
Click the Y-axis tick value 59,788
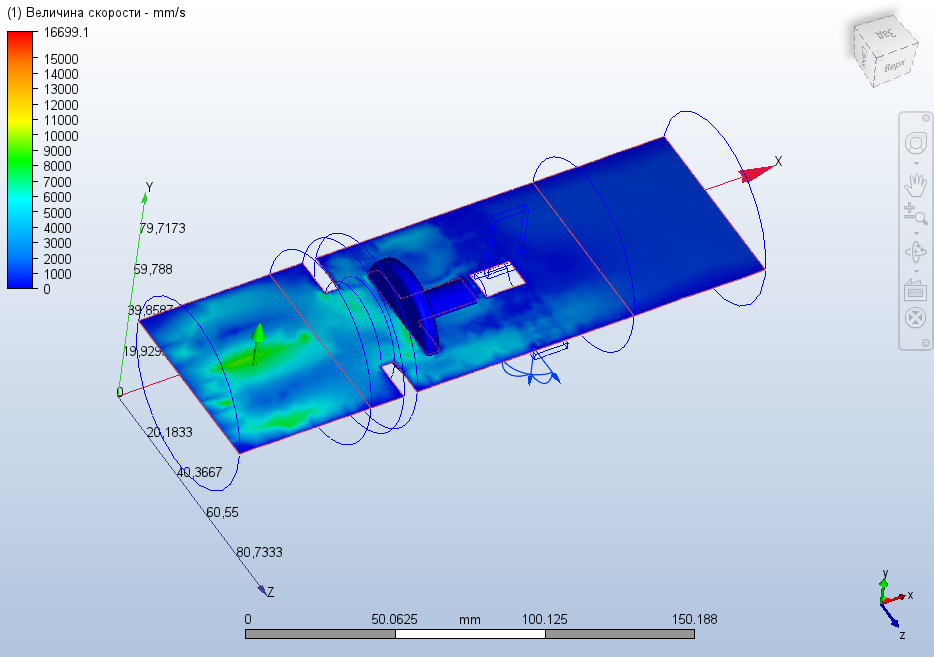coord(153,269)
